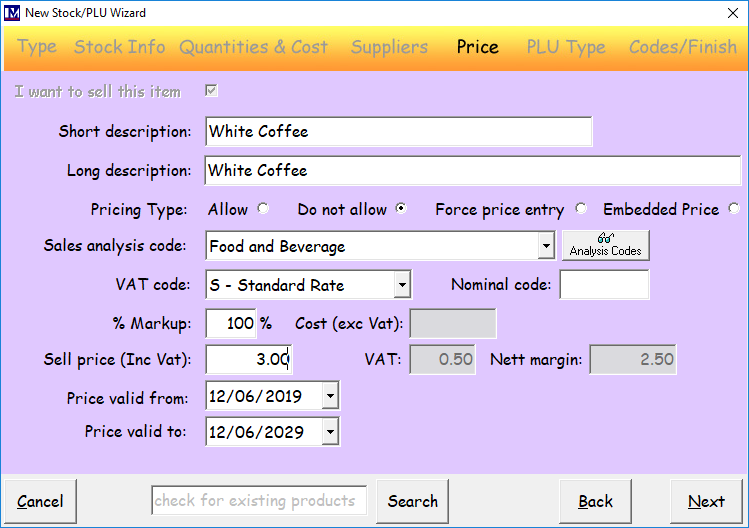Click the check for existing products box
This screenshot has width=749, height=528.
[259, 501]
